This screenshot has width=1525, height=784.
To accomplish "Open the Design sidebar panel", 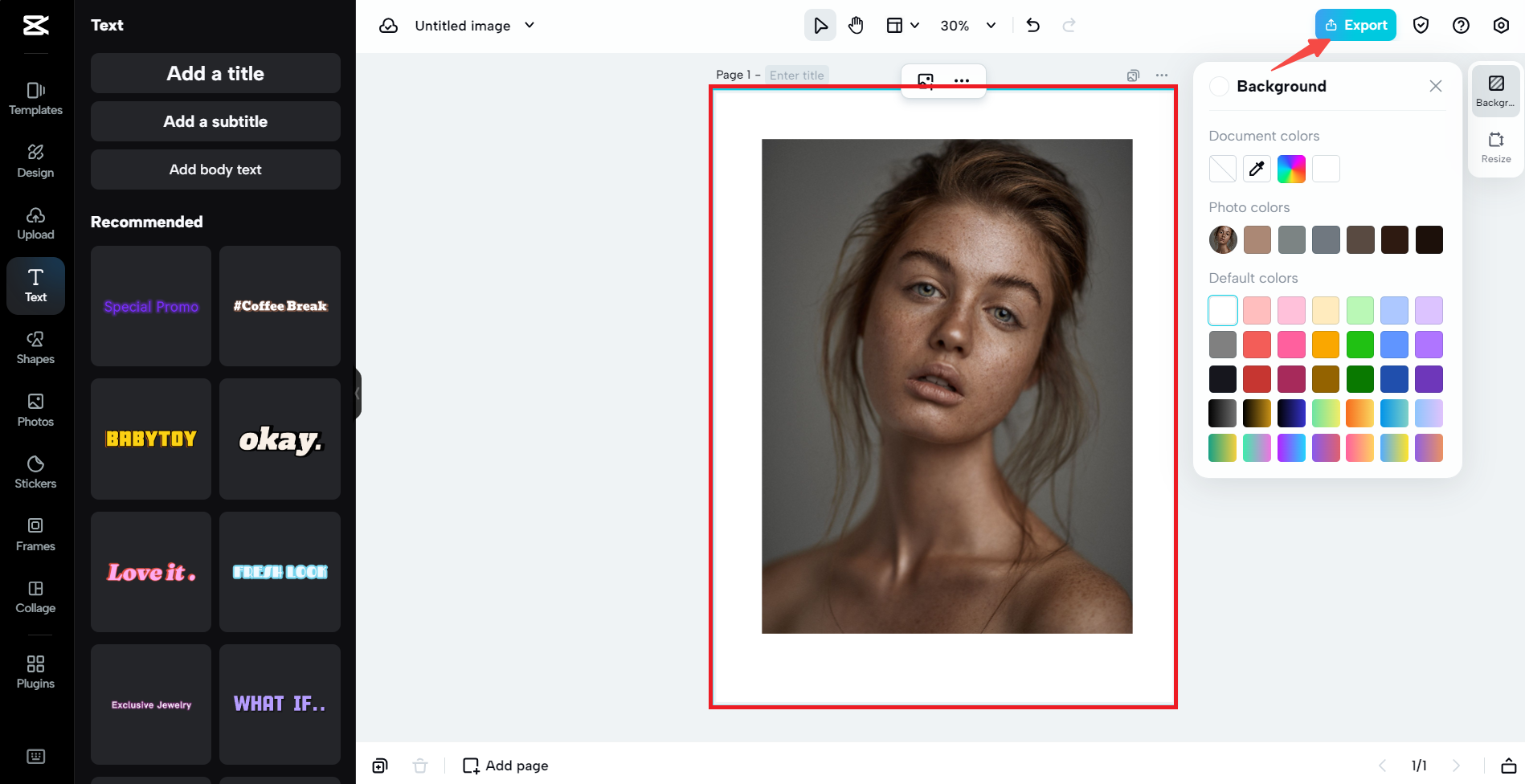I will coord(35,161).
